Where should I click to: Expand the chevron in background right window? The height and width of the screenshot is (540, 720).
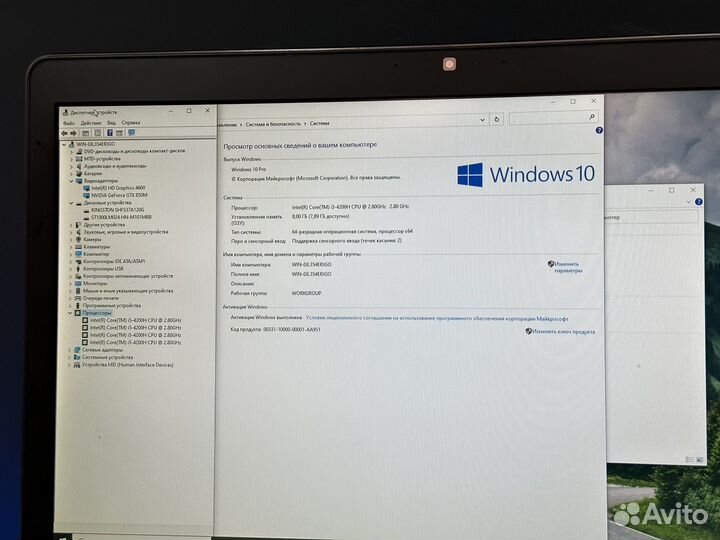[688, 202]
